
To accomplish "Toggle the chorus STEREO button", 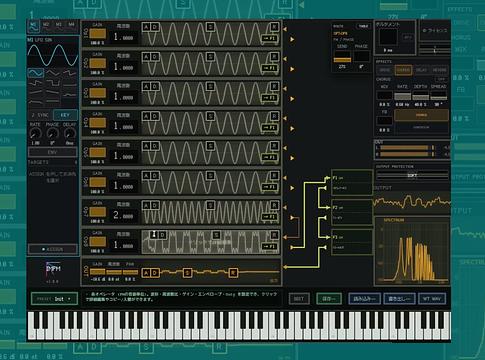I will tap(421, 115).
